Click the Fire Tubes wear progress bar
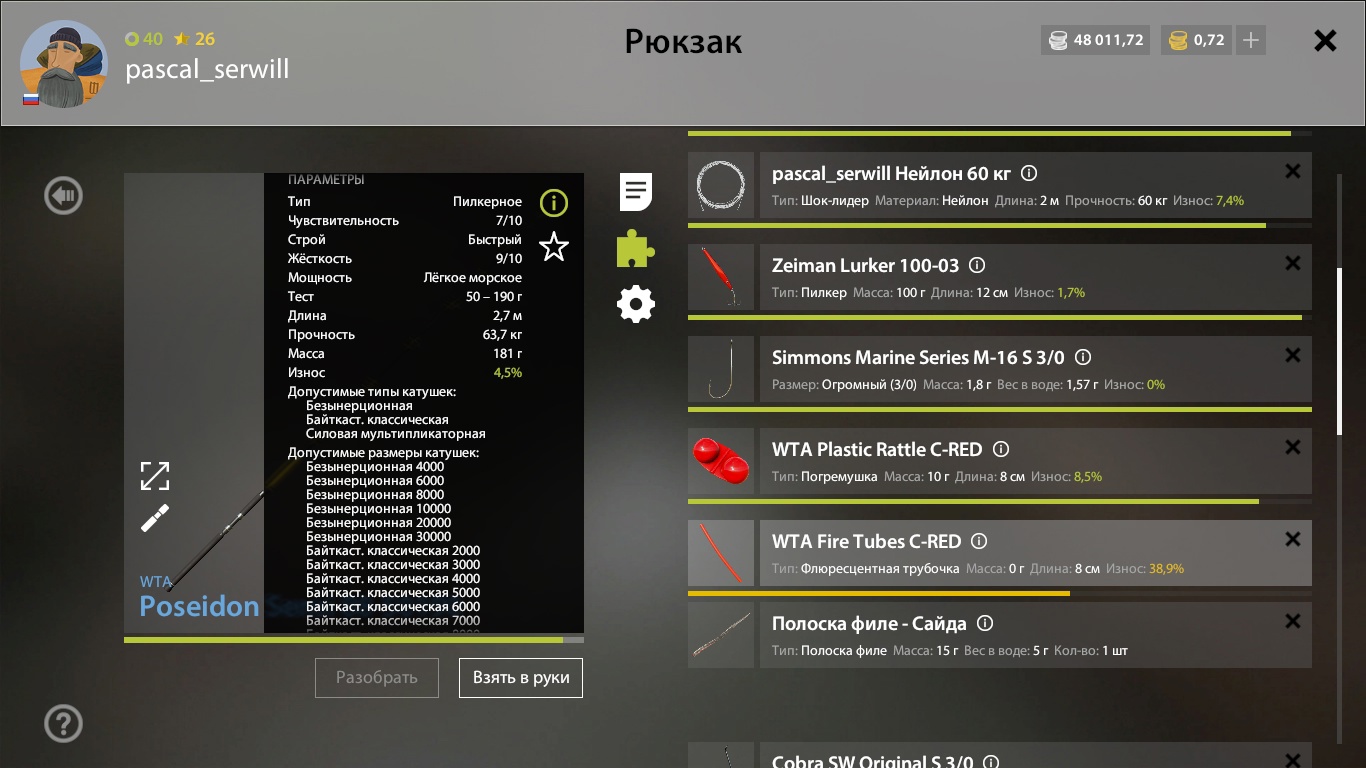 1000,593
